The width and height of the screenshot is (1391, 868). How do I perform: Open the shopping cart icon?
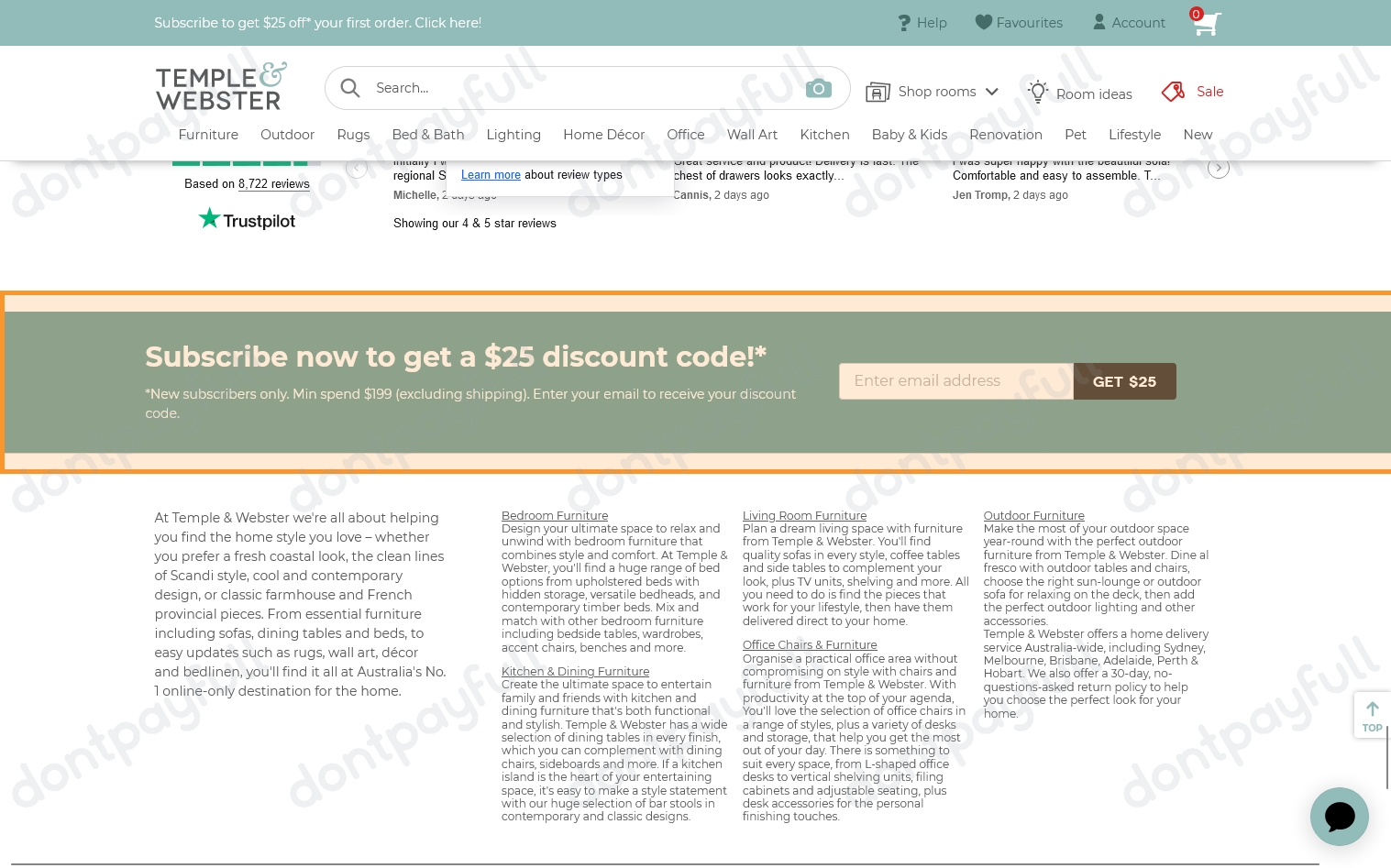(x=1207, y=23)
